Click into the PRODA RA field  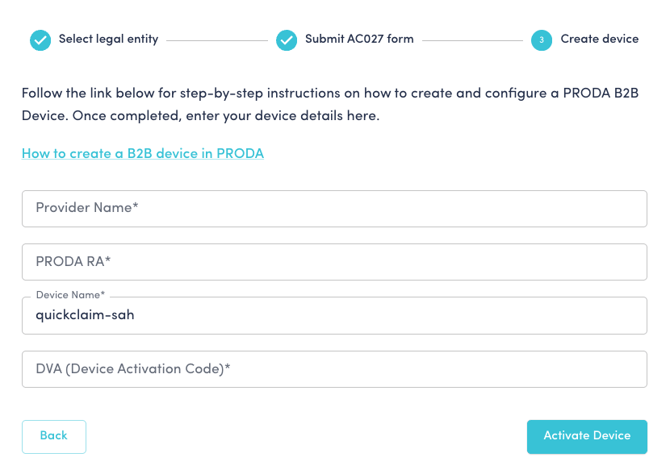pos(334,262)
